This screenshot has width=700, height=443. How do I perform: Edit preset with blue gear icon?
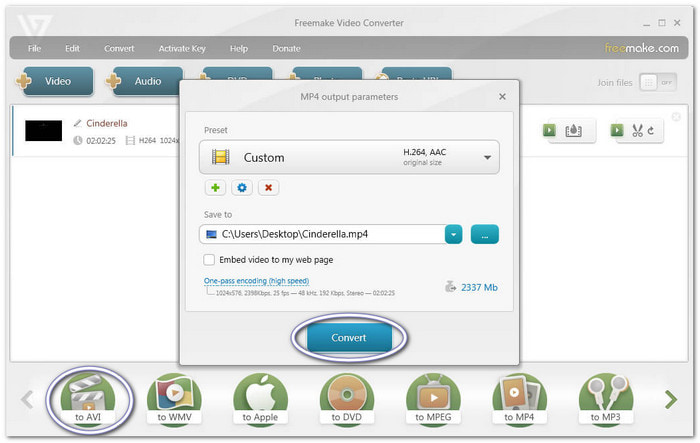click(242, 188)
